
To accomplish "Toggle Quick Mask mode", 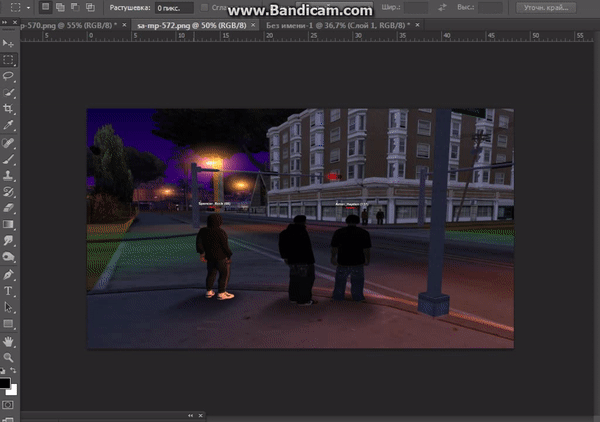I will (8, 405).
